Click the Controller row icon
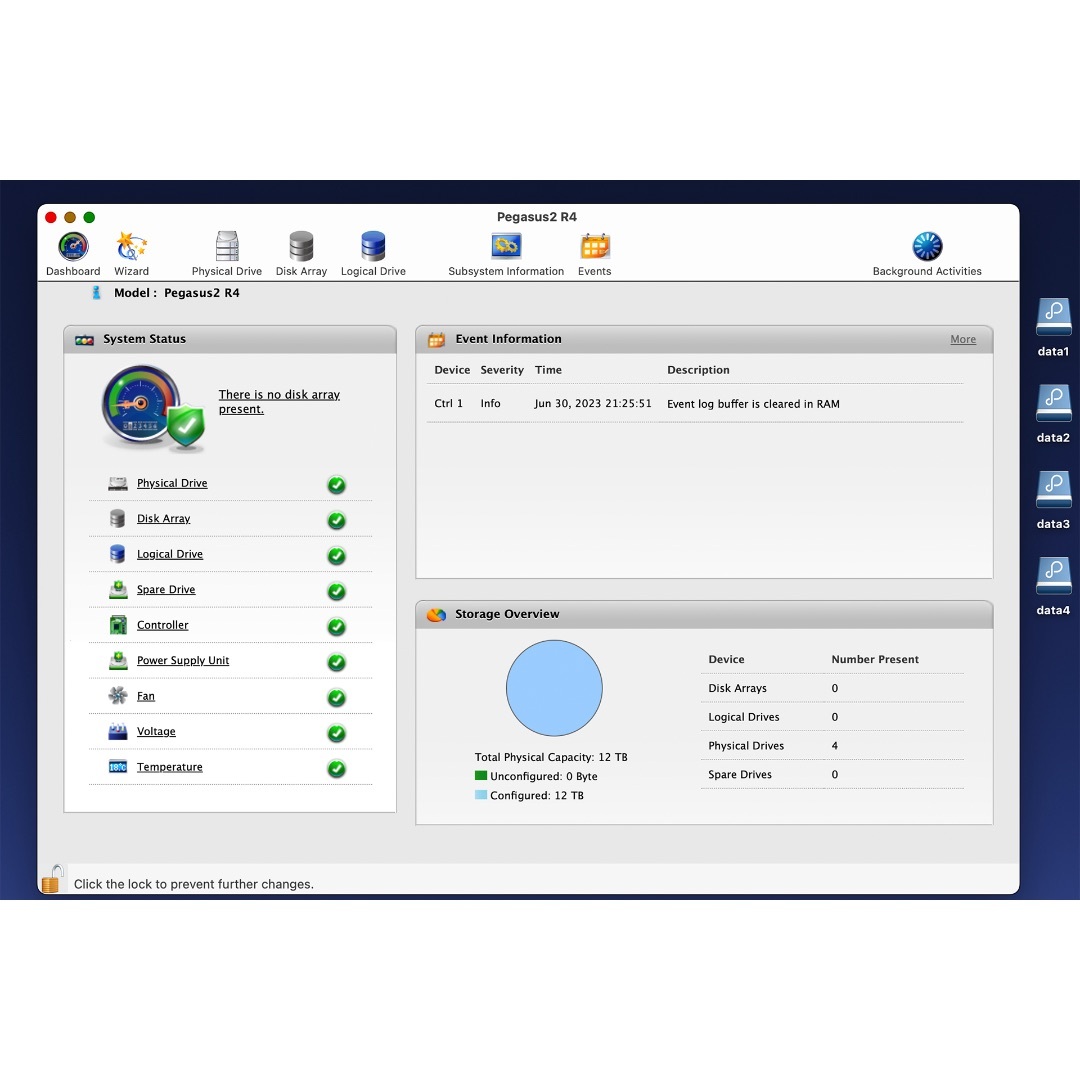This screenshot has height=1080, width=1080. (x=118, y=625)
